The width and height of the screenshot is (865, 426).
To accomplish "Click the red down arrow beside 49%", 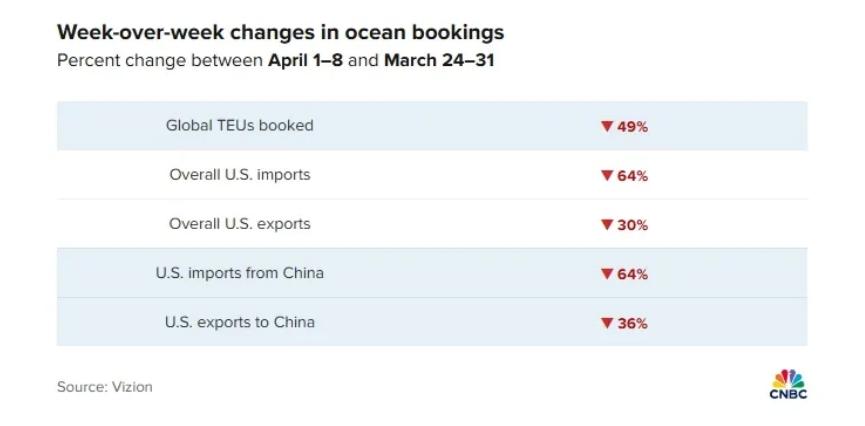I will coord(607,126).
